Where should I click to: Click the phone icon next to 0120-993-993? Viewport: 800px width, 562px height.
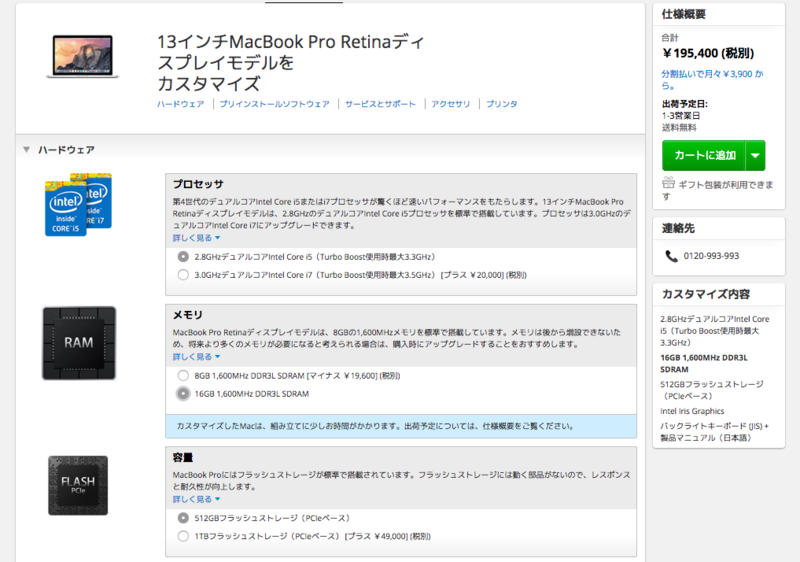pos(671,256)
